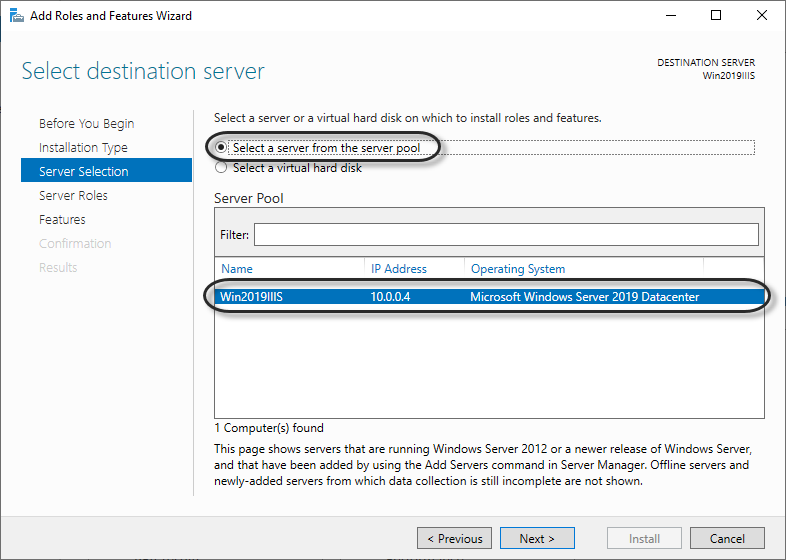Jump to Server Roles step
The width and height of the screenshot is (786, 560).
pyautogui.click(x=73, y=196)
